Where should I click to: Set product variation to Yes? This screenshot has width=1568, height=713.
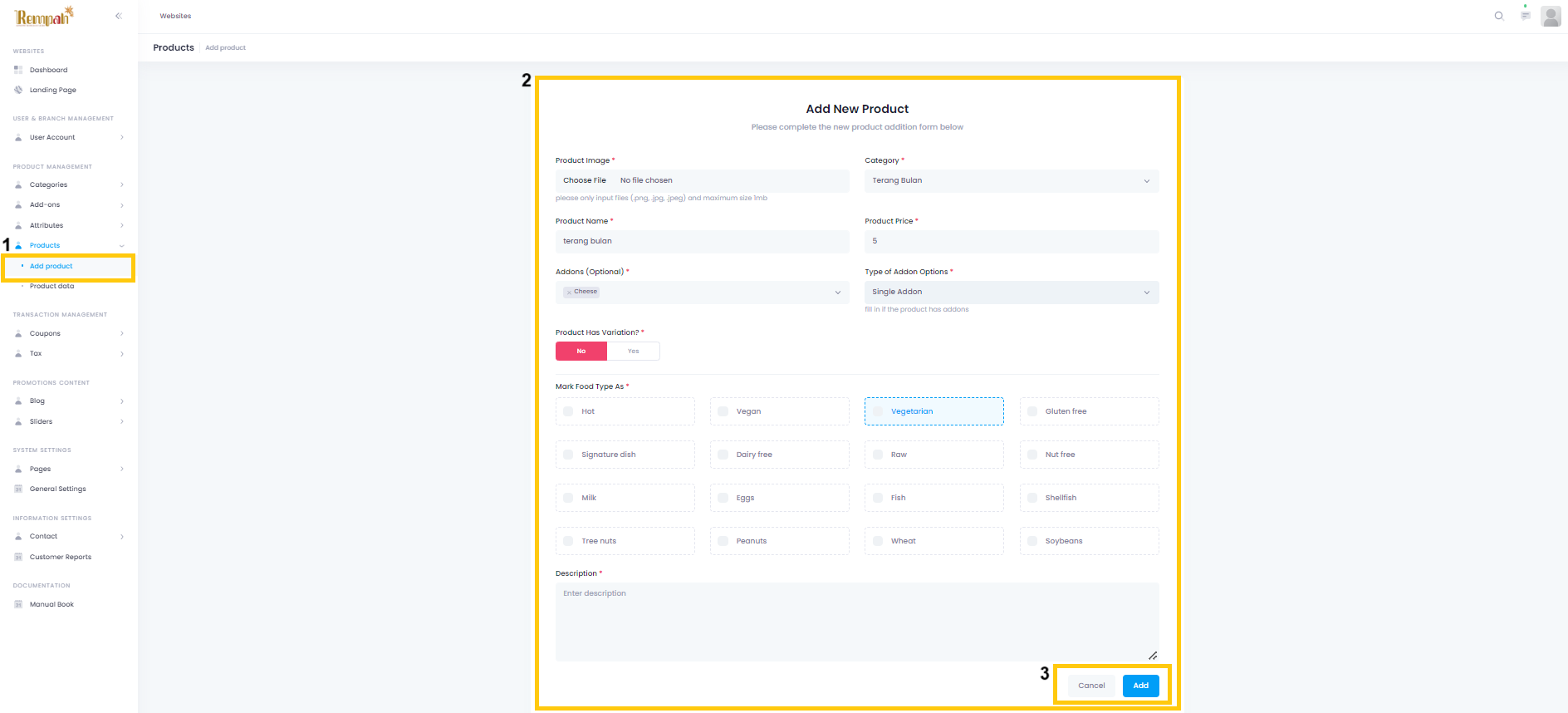click(x=633, y=352)
